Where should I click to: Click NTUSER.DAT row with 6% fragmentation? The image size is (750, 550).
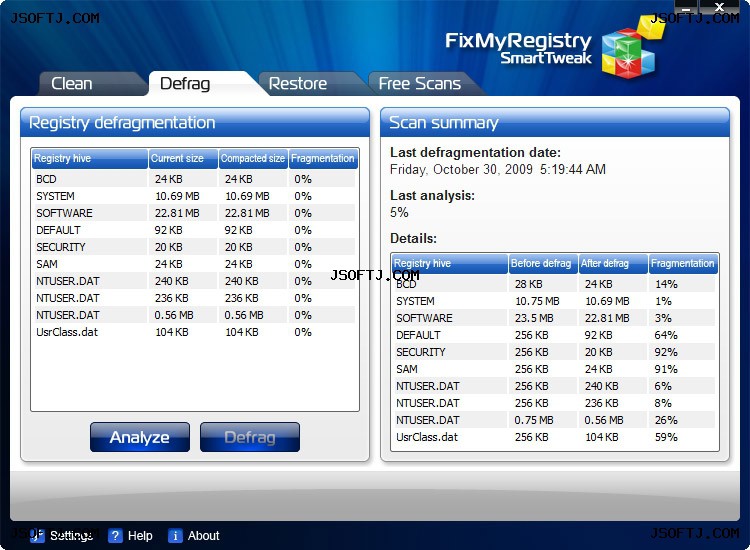point(554,386)
